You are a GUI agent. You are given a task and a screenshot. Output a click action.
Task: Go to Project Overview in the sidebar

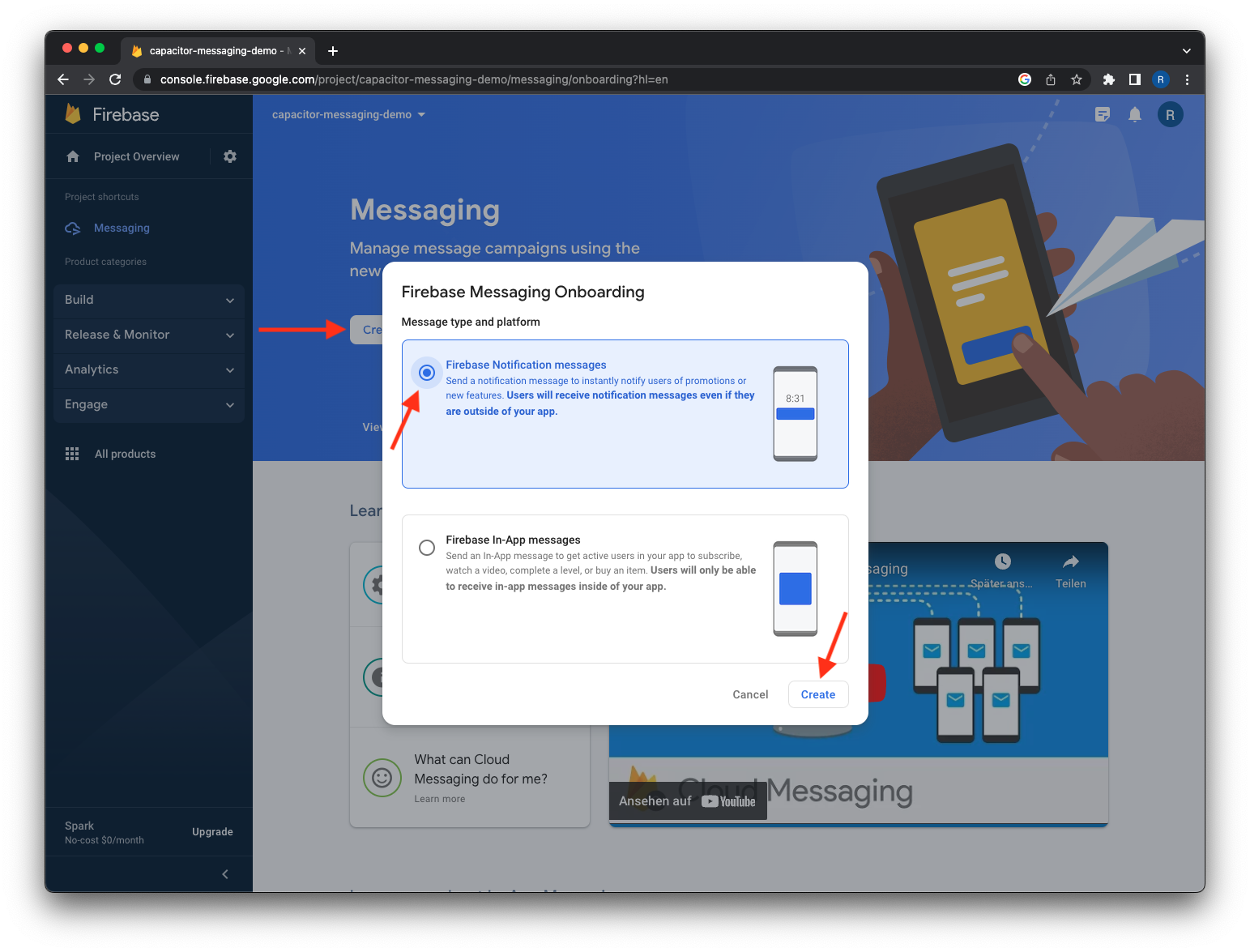click(135, 156)
